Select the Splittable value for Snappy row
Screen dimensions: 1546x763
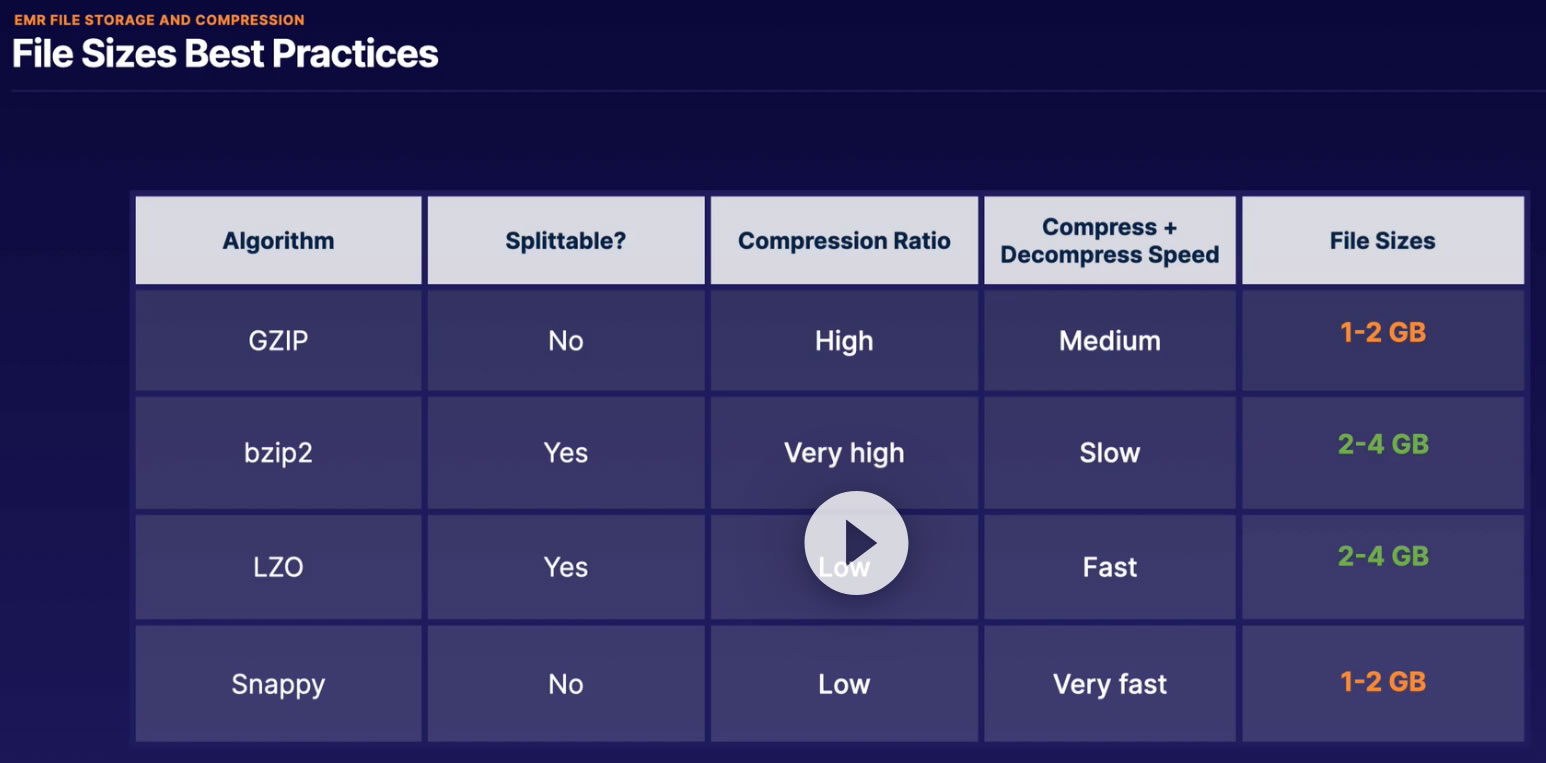coord(565,684)
